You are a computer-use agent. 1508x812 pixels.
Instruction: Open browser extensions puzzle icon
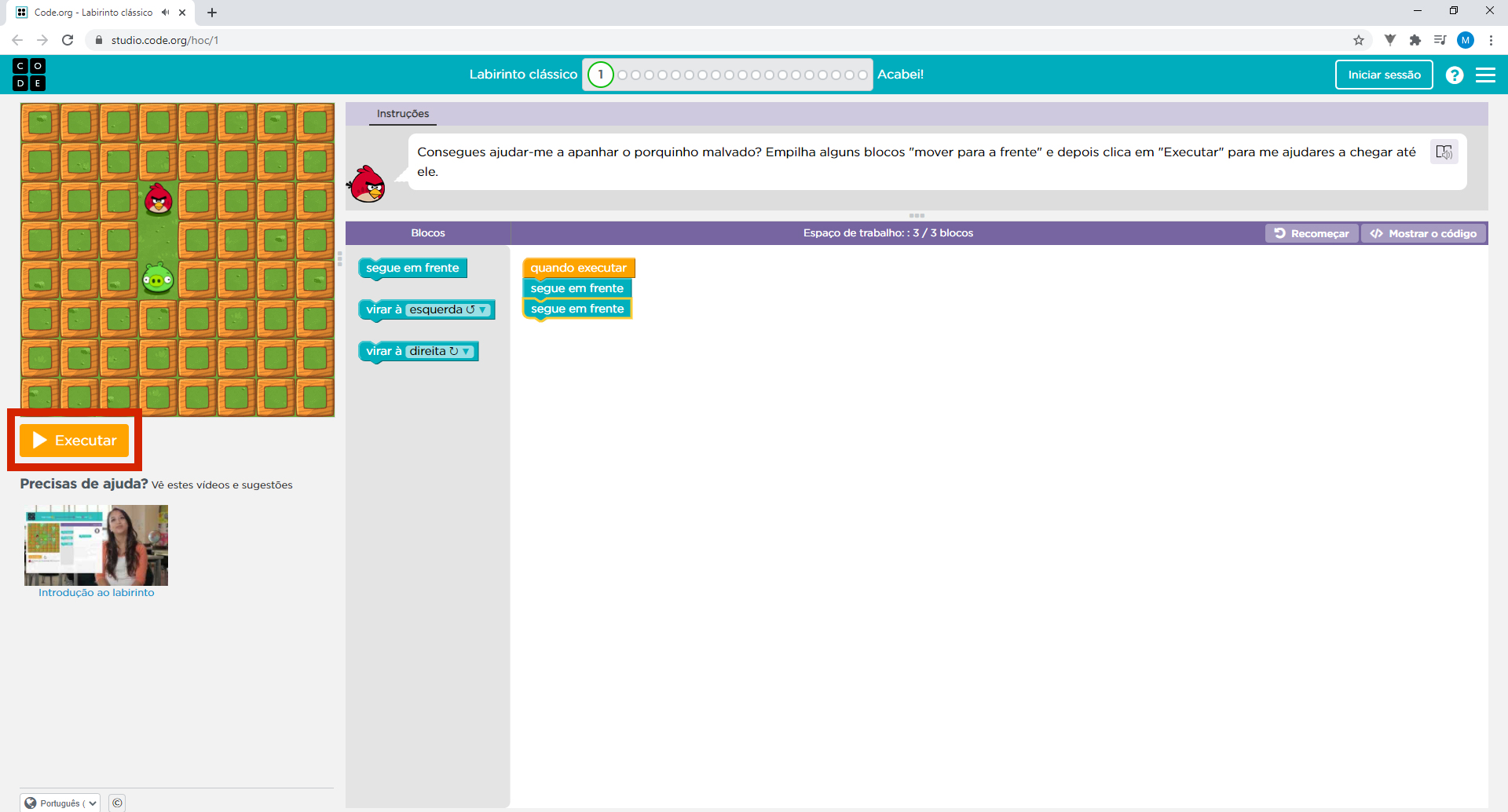tap(1415, 40)
